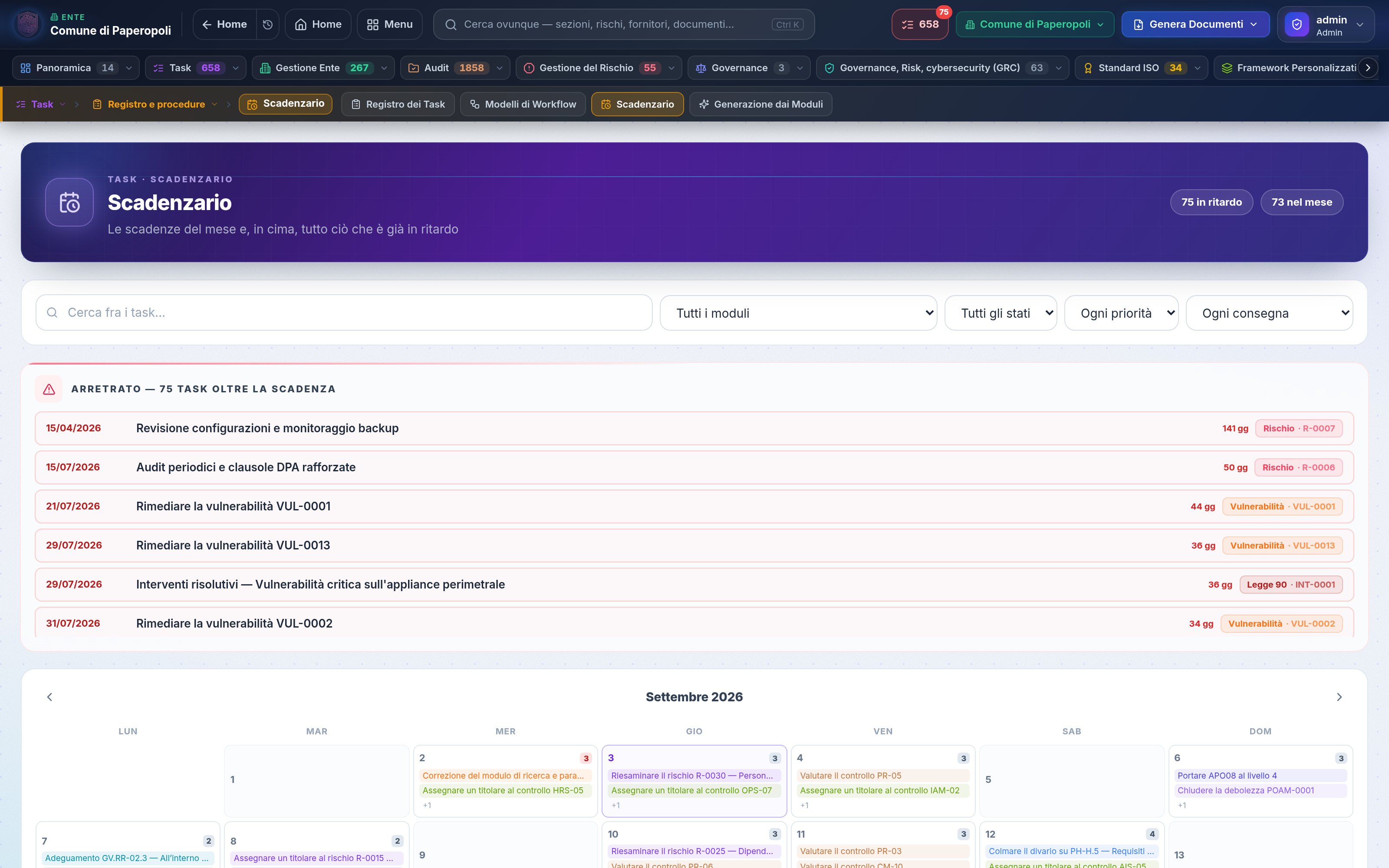Screen dimensions: 1389x868
Task: Click the Legge 90 INT-0001 tag
Action: click(x=1290, y=585)
